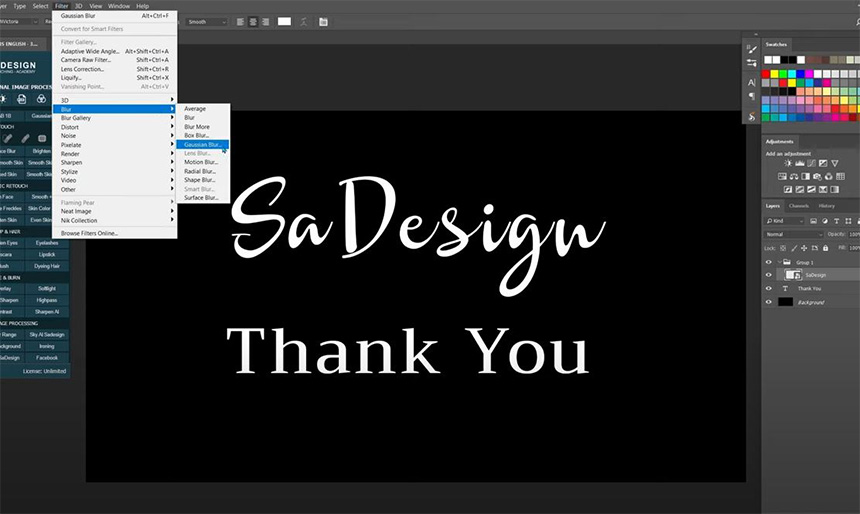This screenshot has width=860, height=514.
Task: Hide the Group 1 layer
Action: pyautogui.click(x=768, y=262)
